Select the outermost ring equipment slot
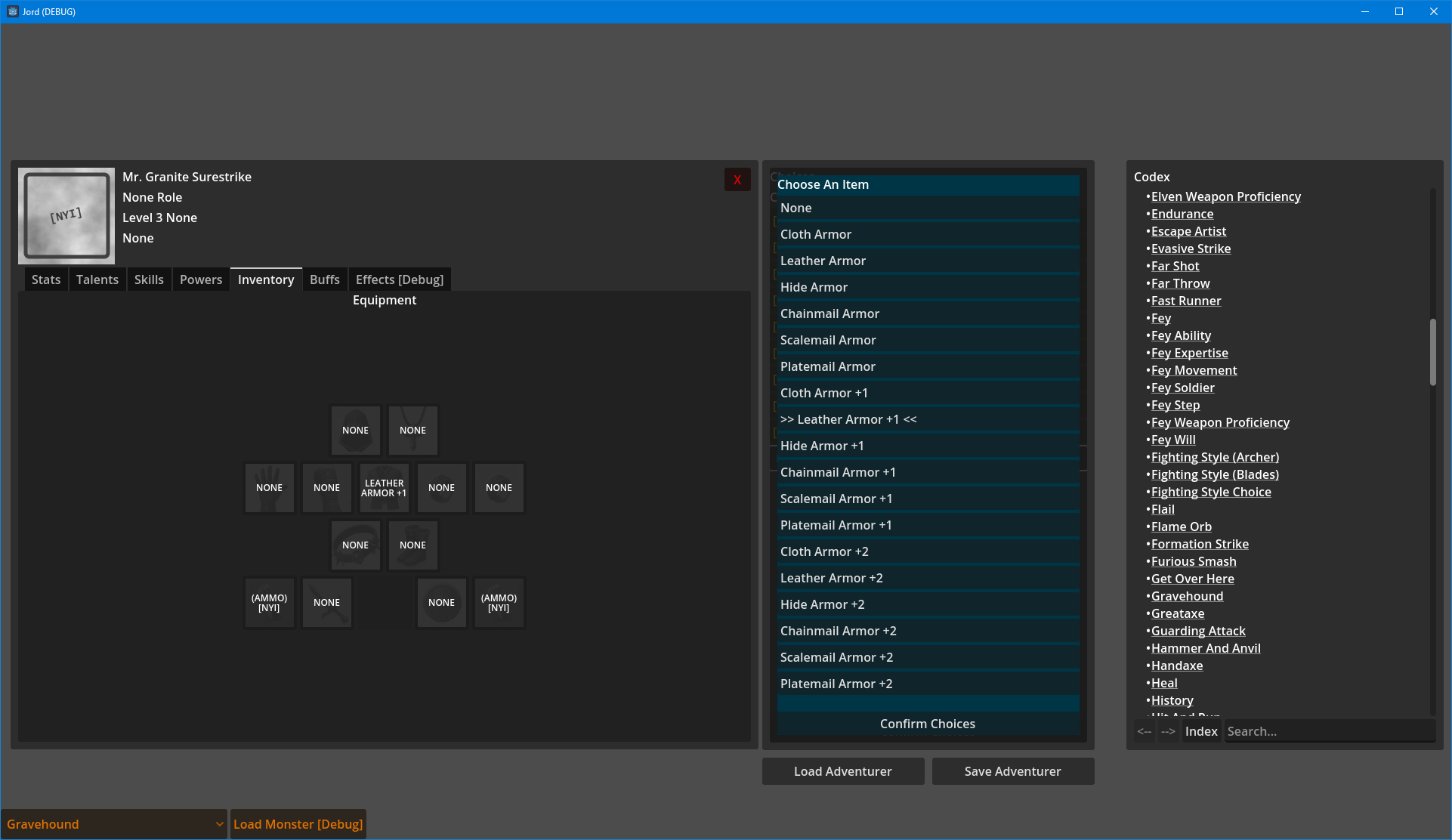Screen dimensions: 1452x840 499,488
